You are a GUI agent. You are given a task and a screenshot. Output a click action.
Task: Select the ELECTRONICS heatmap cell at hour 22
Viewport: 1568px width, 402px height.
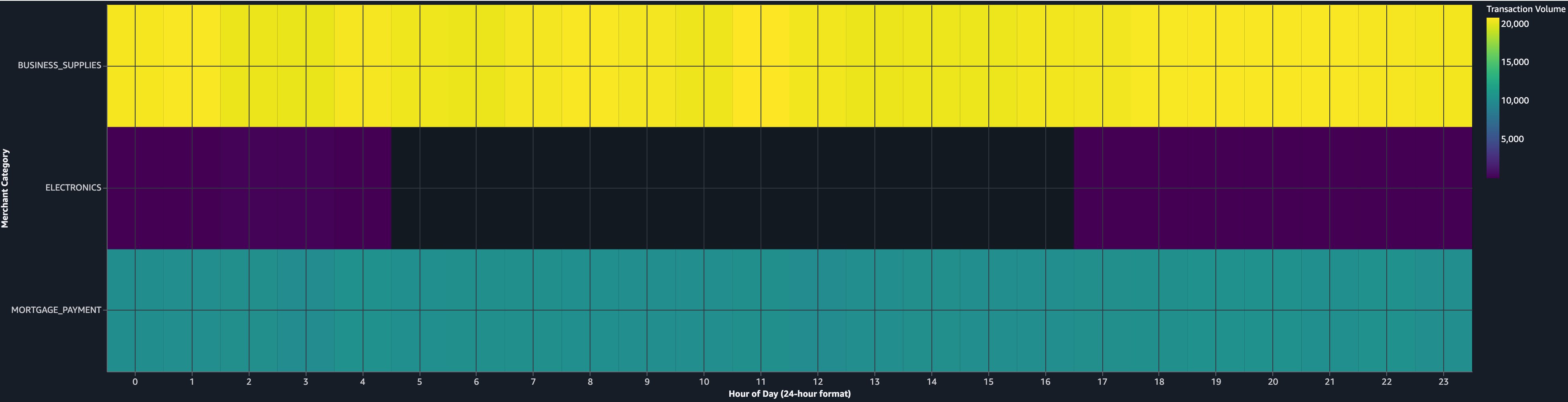pyautogui.click(x=1387, y=188)
